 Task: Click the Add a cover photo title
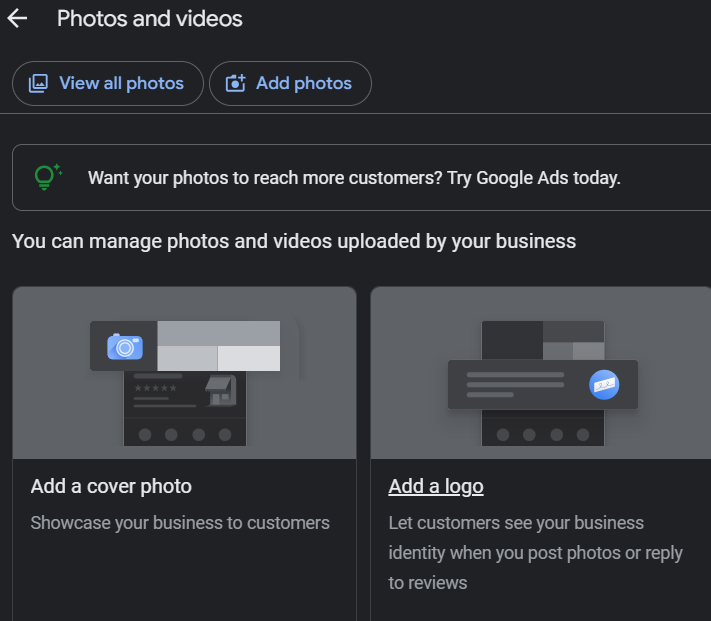click(x=111, y=486)
